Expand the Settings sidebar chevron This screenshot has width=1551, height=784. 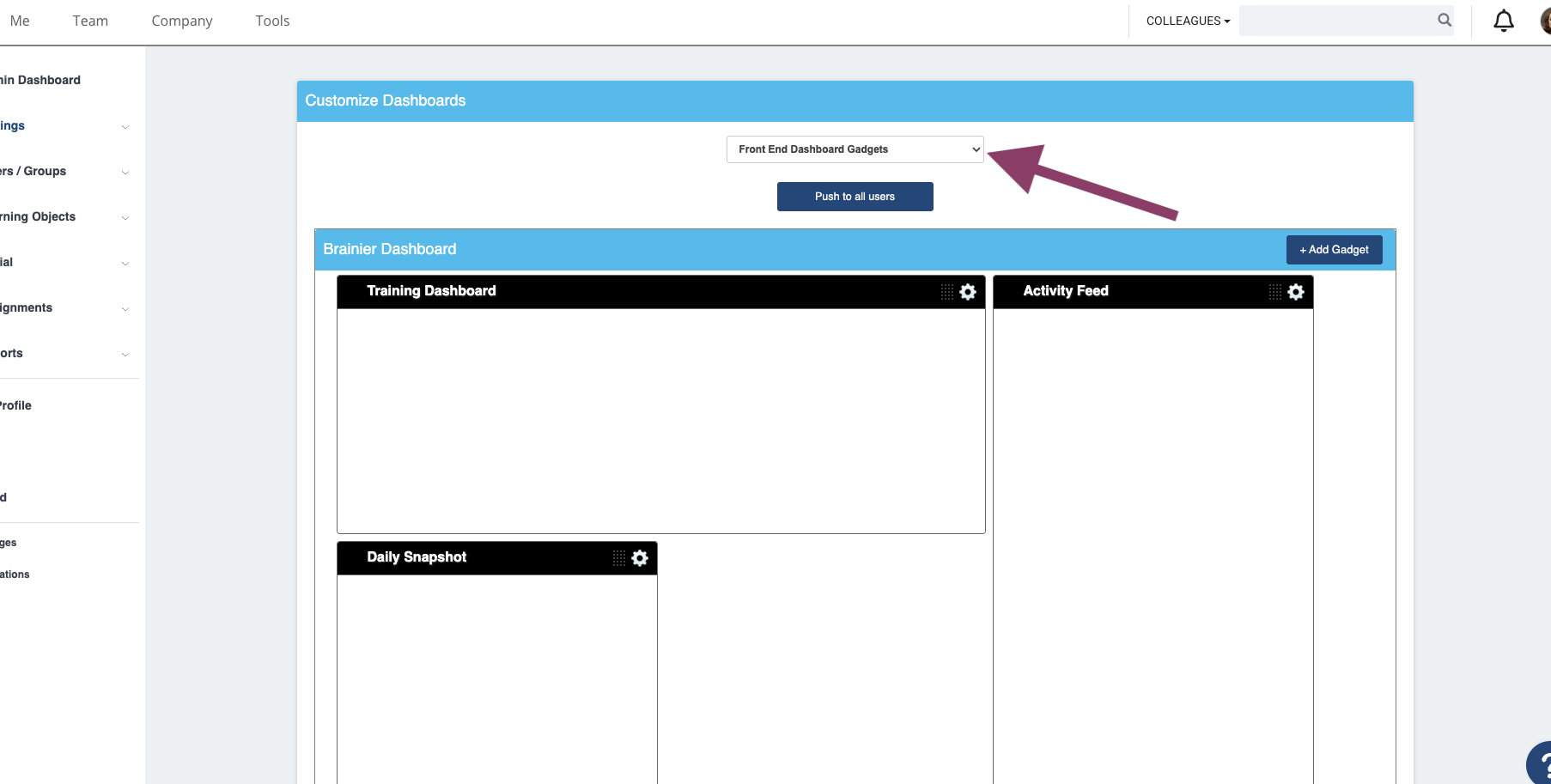tap(125, 127)
